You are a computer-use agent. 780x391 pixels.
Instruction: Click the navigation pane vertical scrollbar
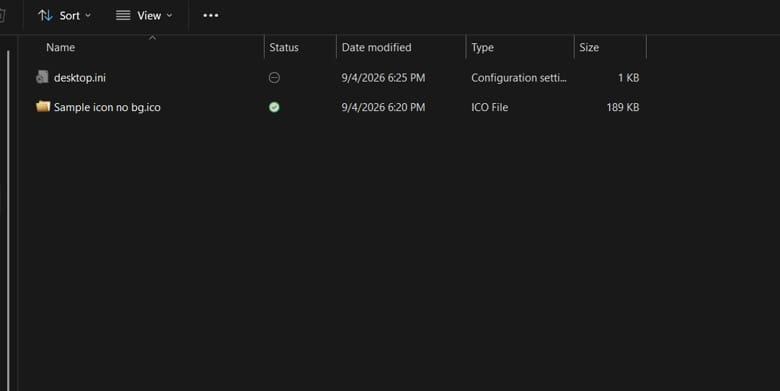[x=7, y=219]
